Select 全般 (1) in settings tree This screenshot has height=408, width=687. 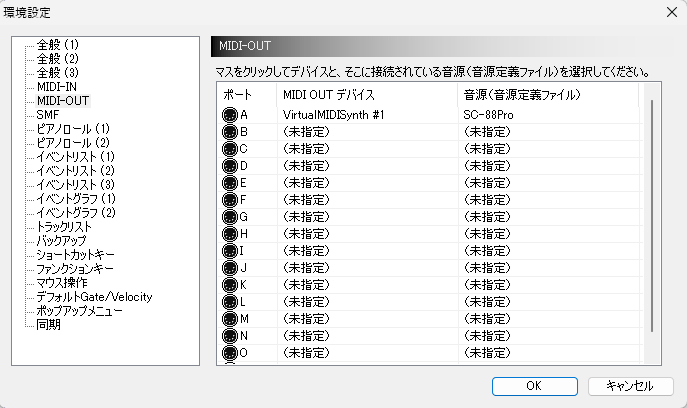57,45
